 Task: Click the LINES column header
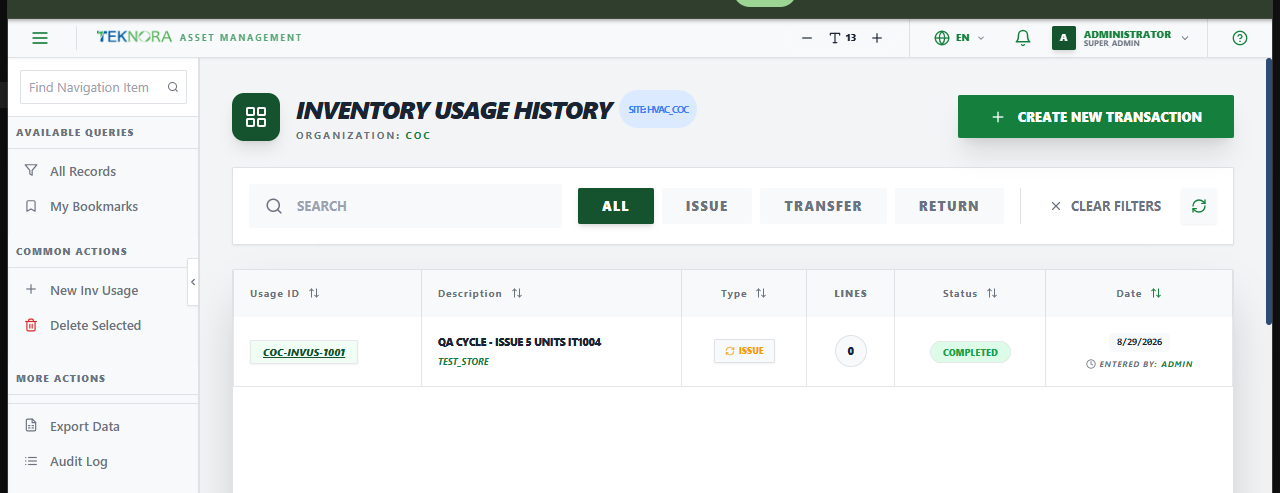point(851,293)
